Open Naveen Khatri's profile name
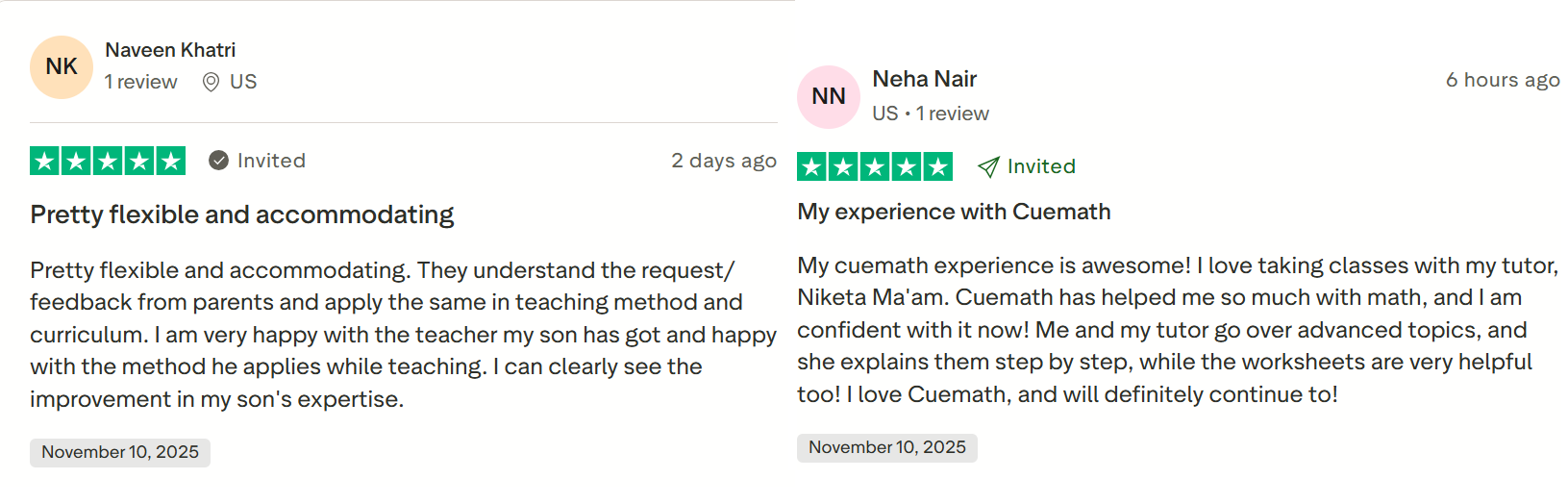The height and width of the screenshot is (504, 1568). 170,50
